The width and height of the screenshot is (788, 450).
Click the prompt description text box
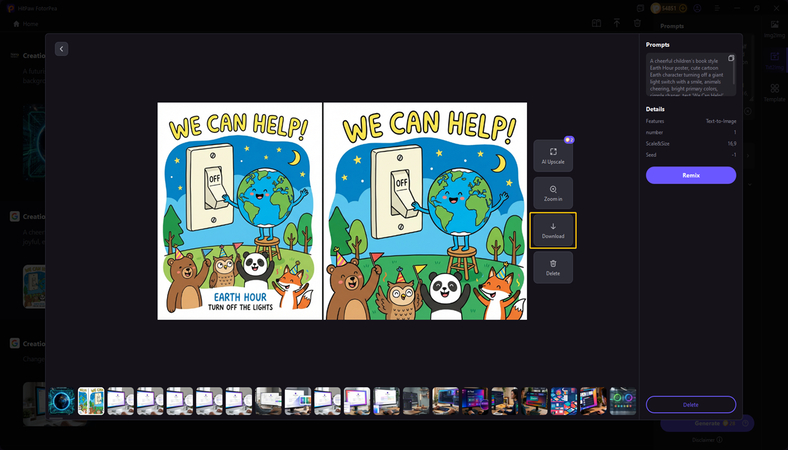(x=686, y=75)
